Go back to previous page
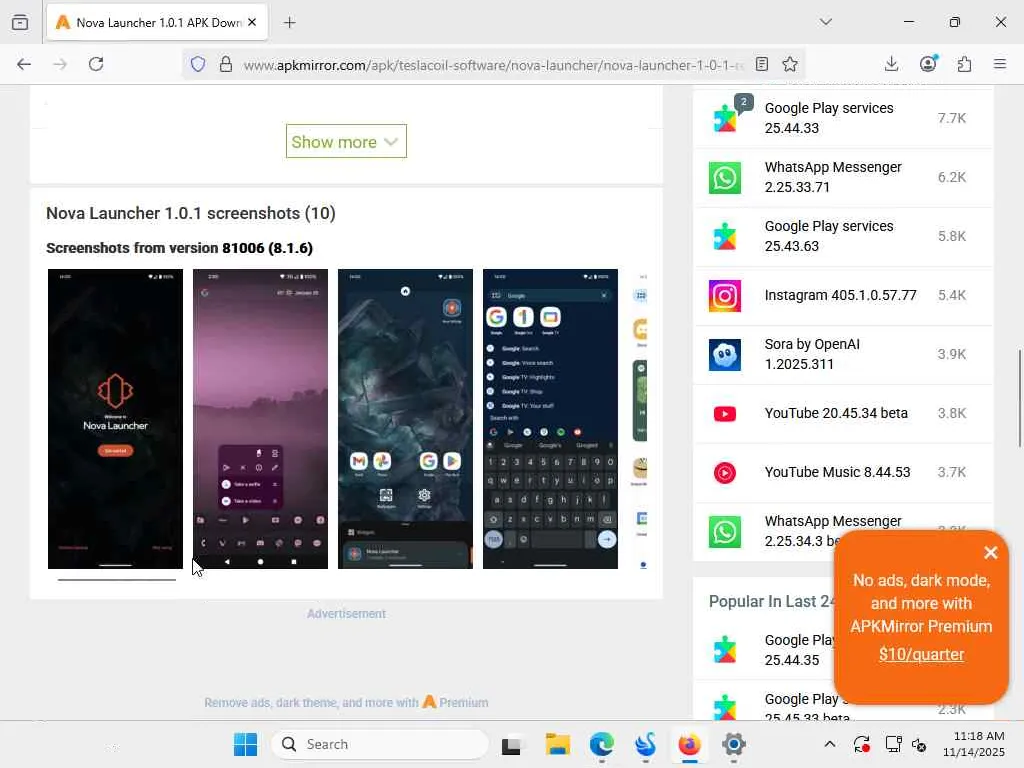Image resolution: width=1024 pixels, height=768 pixels. (x=24, y=64)
